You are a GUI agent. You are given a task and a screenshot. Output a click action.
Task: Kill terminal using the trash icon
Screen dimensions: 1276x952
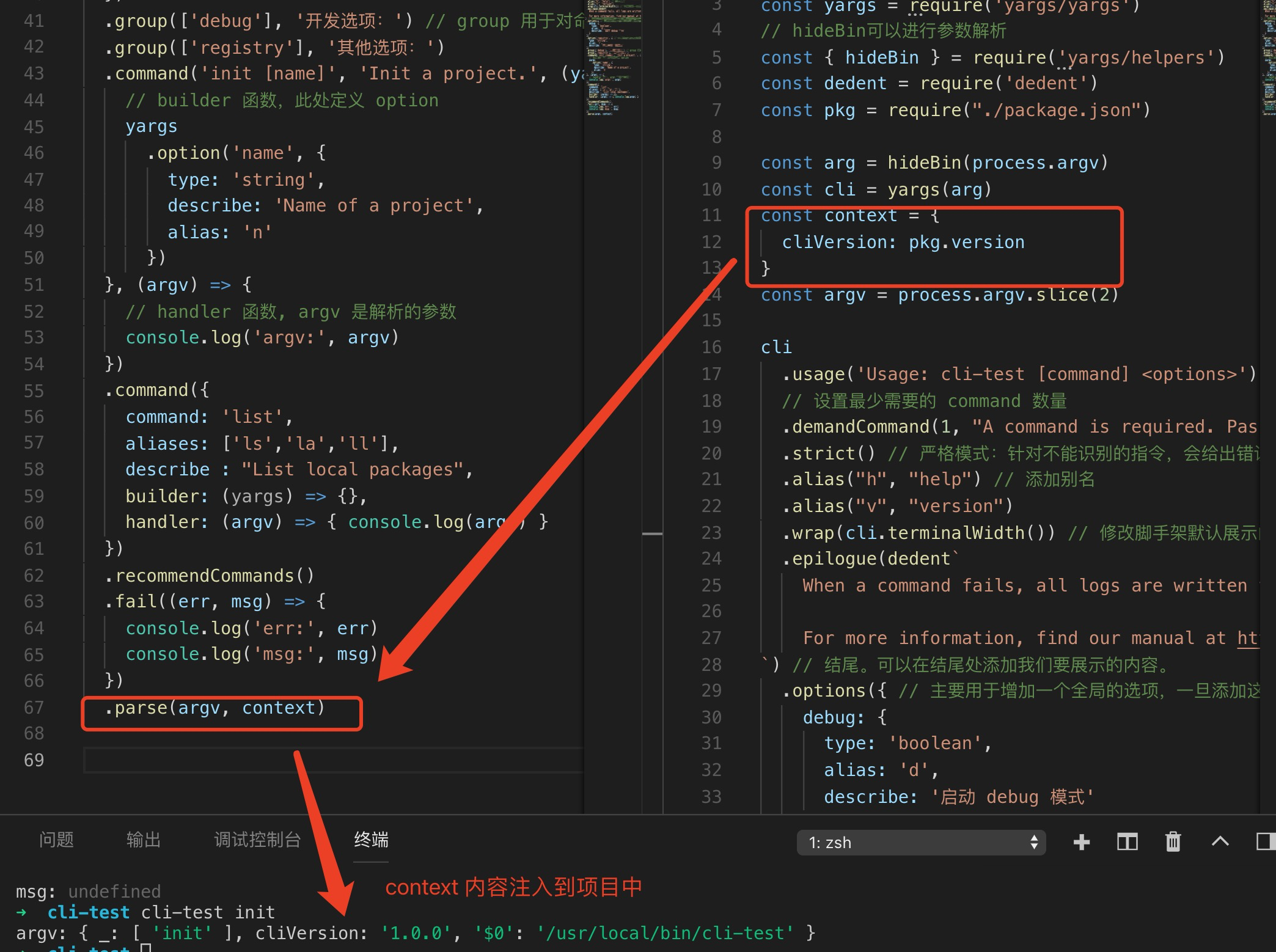pos(1173,842)
